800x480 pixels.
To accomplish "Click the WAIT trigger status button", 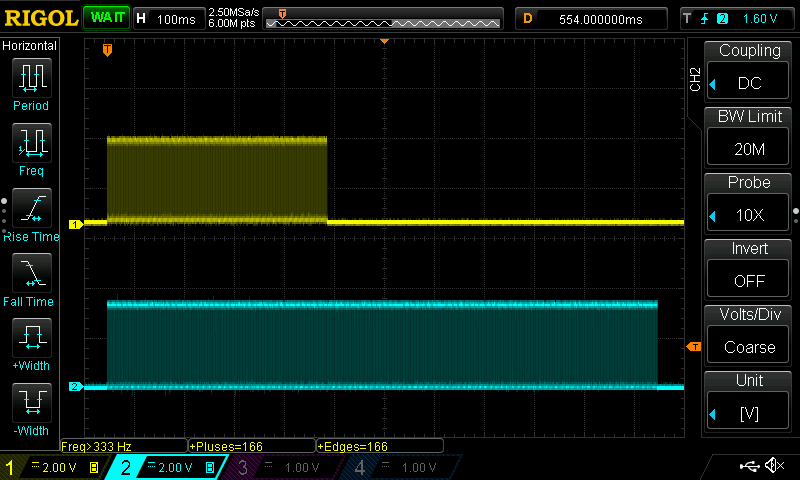I will point(105,18).
